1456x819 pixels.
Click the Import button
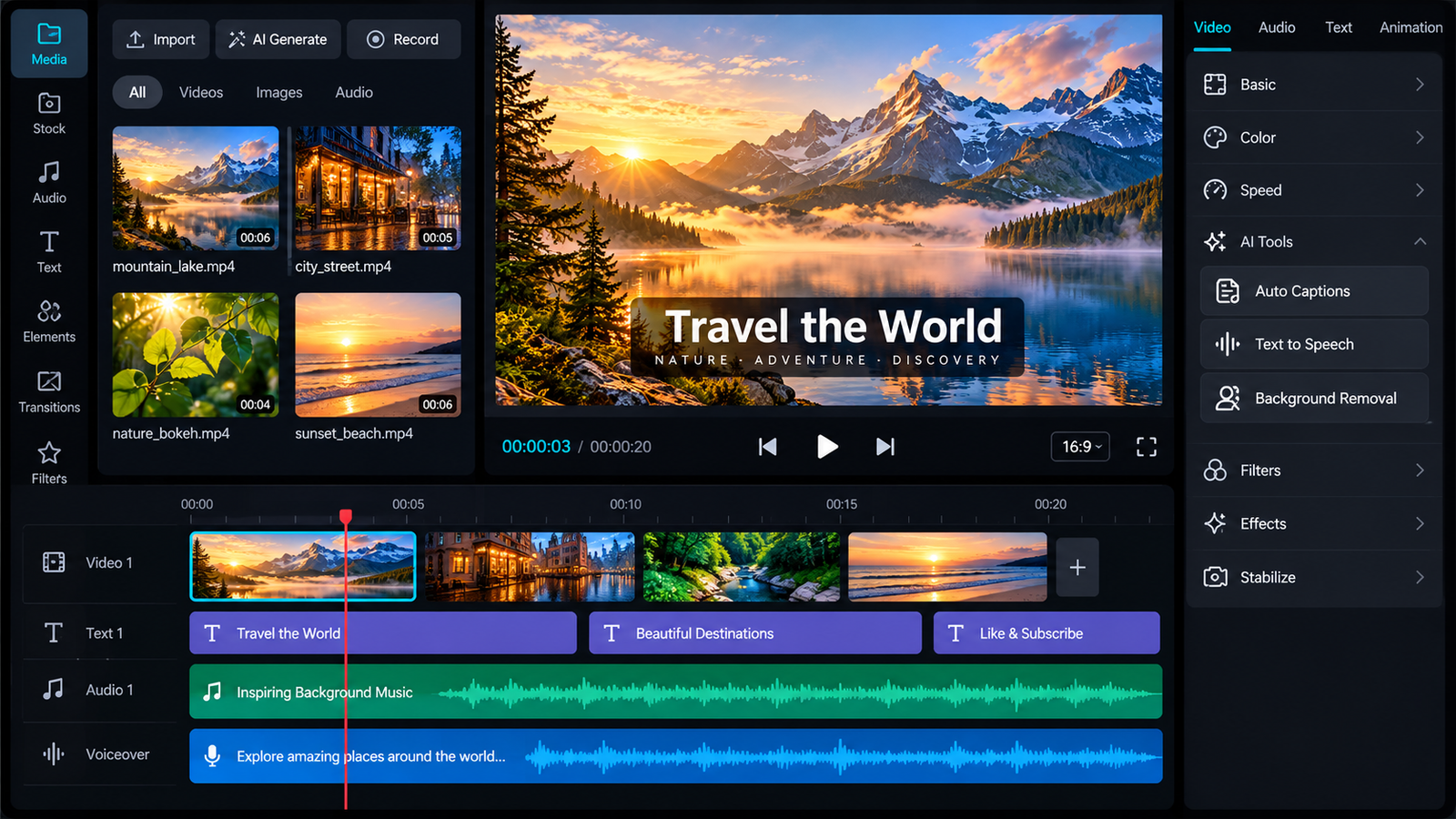161,39
